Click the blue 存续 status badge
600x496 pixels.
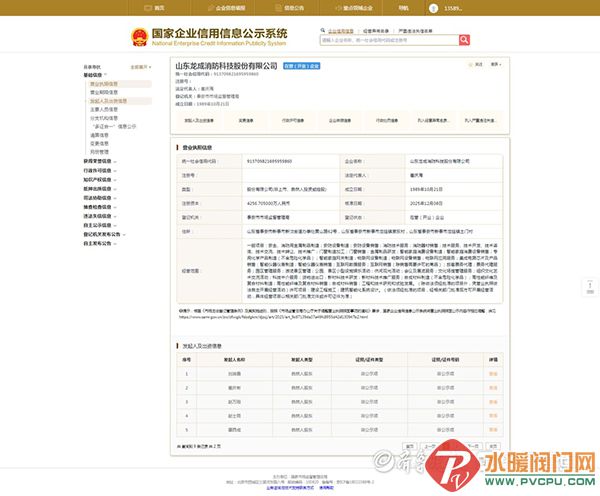(x=302, y=66)
